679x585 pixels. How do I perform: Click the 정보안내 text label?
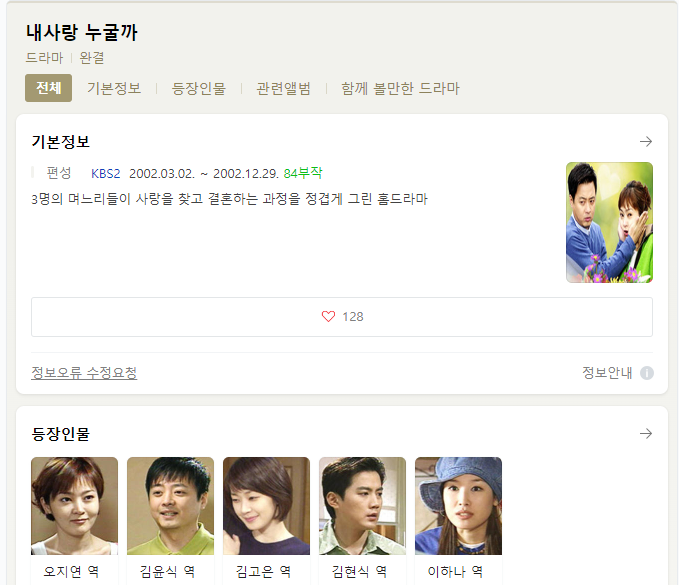[607, 373]
